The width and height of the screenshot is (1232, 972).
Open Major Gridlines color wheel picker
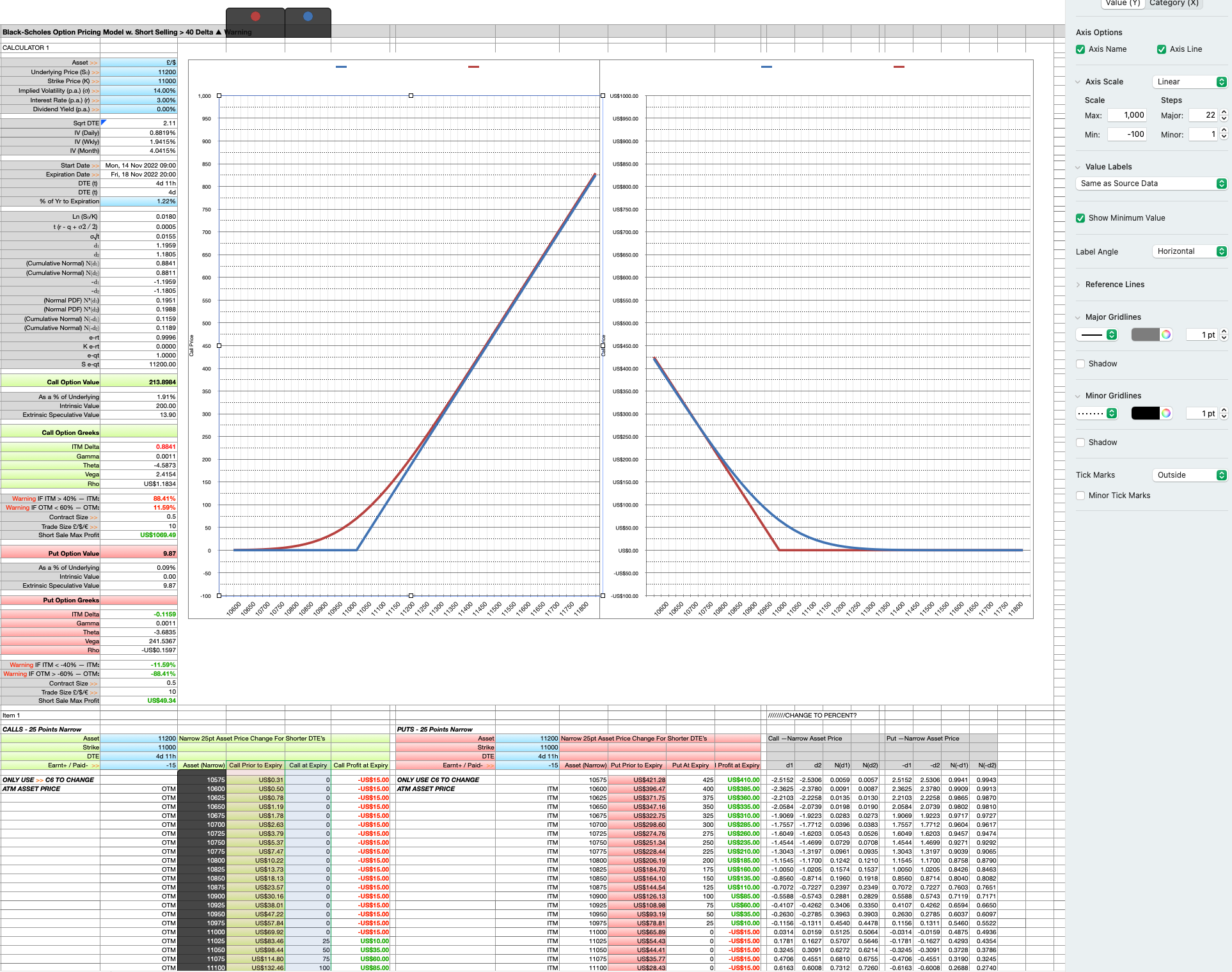(1166, 334)
